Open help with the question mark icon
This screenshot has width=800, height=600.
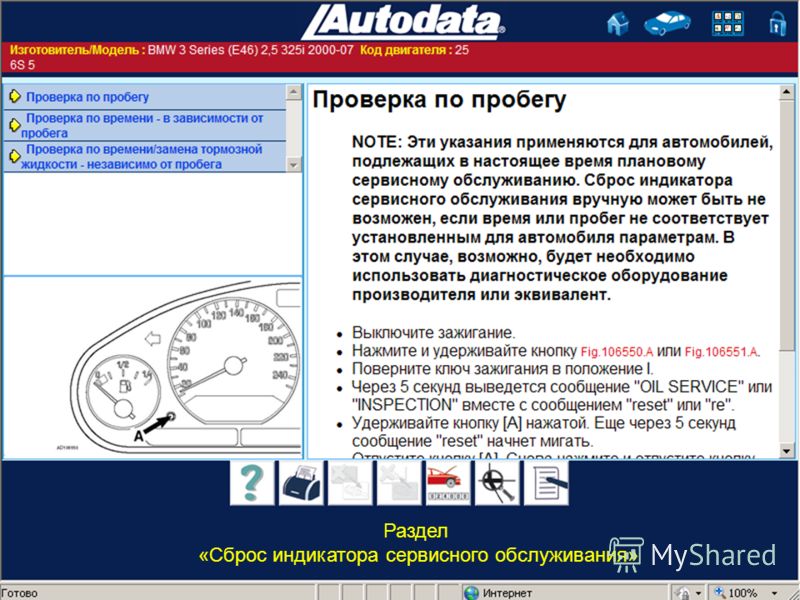coord(252,483)
